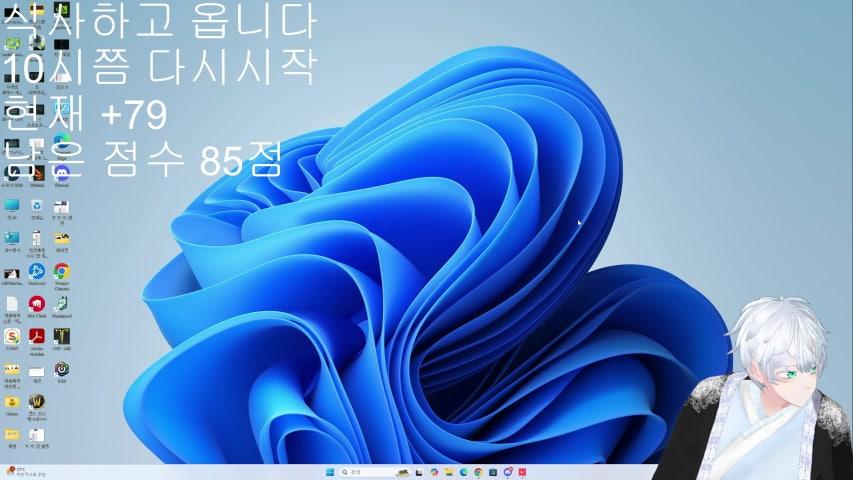
Task: Open Task View on the taskbar
Action: (x=419, y=472)
